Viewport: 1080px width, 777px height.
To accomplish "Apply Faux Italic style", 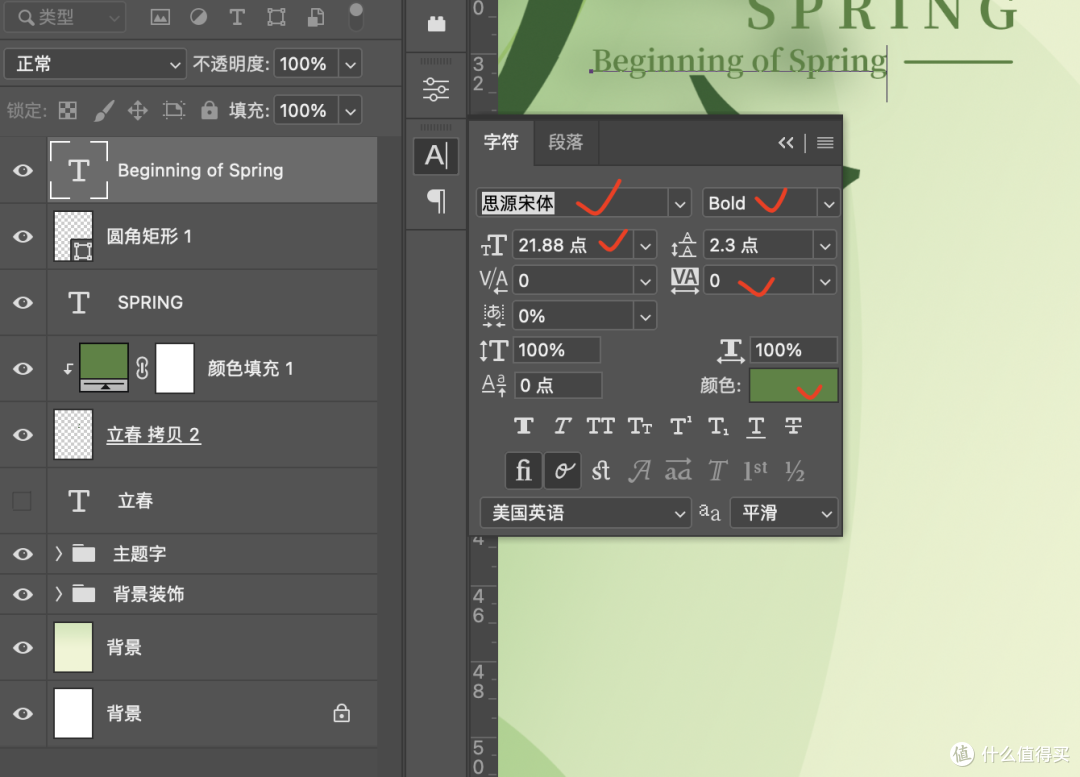I will click(x=562, y=426).
